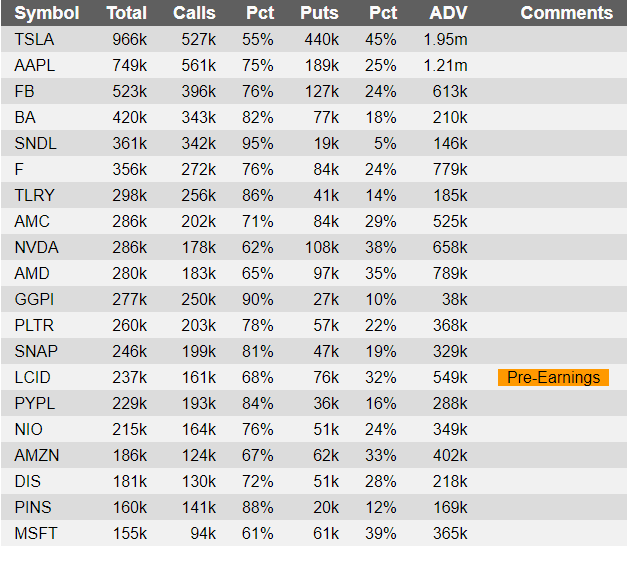Click AMZN calls value 124k
The width and height of the screenshot is (640, 561).
click(199, 455)
